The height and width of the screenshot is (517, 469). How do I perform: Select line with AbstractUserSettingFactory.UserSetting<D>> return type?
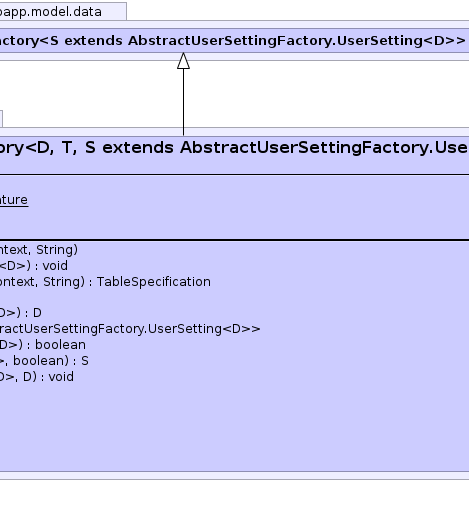[130, 329]
